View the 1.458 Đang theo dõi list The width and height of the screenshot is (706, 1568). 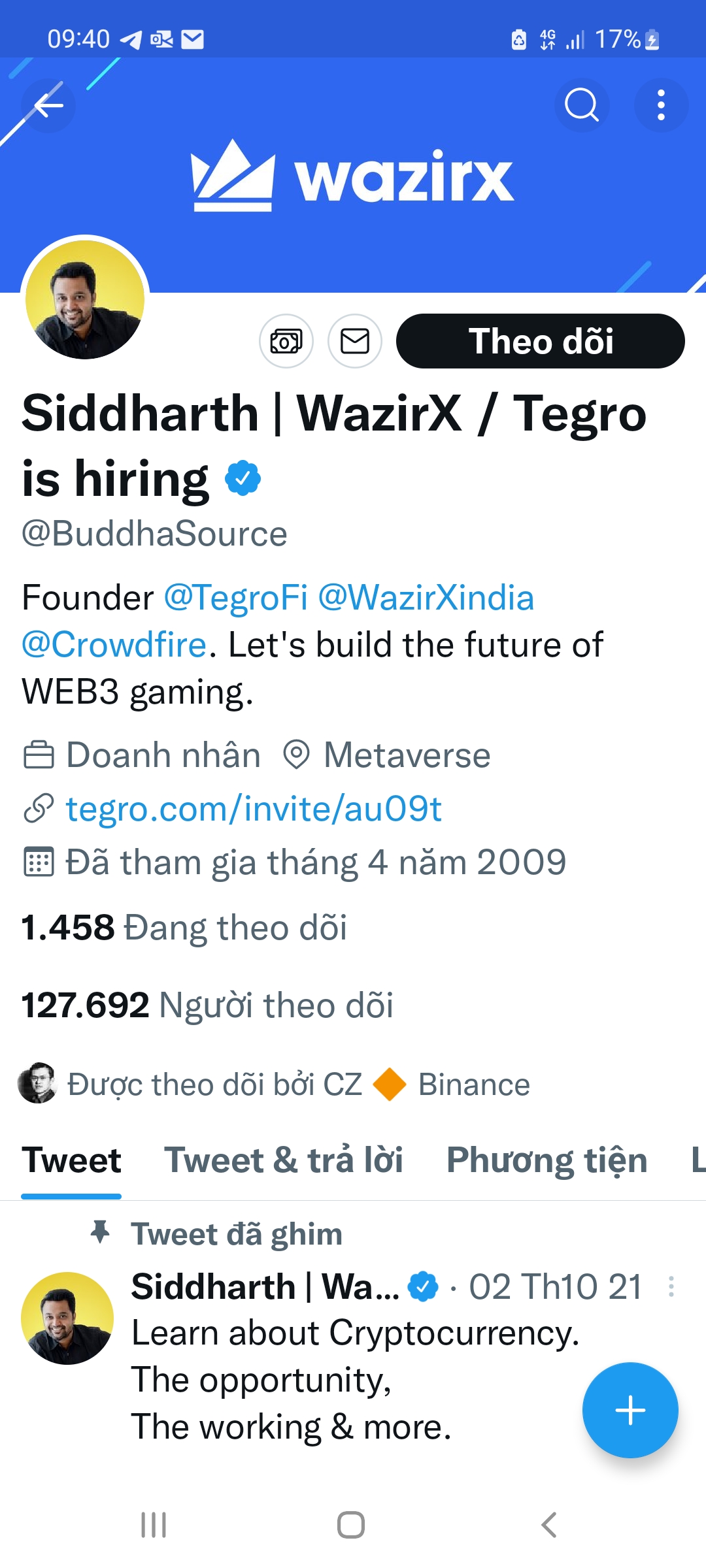[x=184, y=928]
